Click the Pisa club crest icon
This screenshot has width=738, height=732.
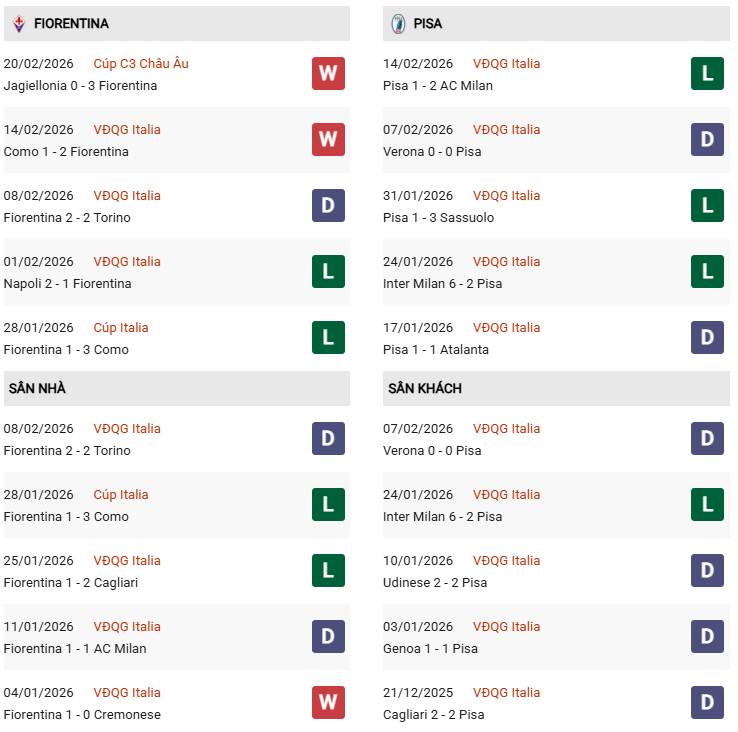point(398,23)
